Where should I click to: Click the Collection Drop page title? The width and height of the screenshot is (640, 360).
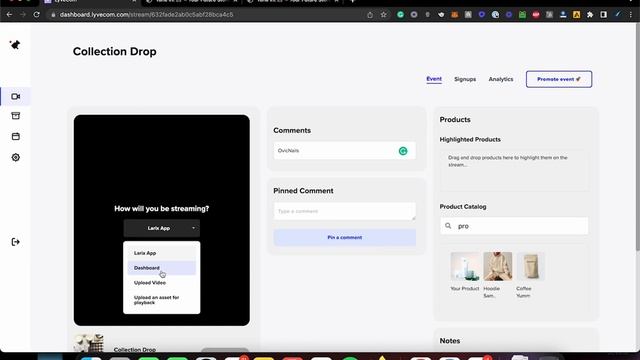[x=115, y=51]
